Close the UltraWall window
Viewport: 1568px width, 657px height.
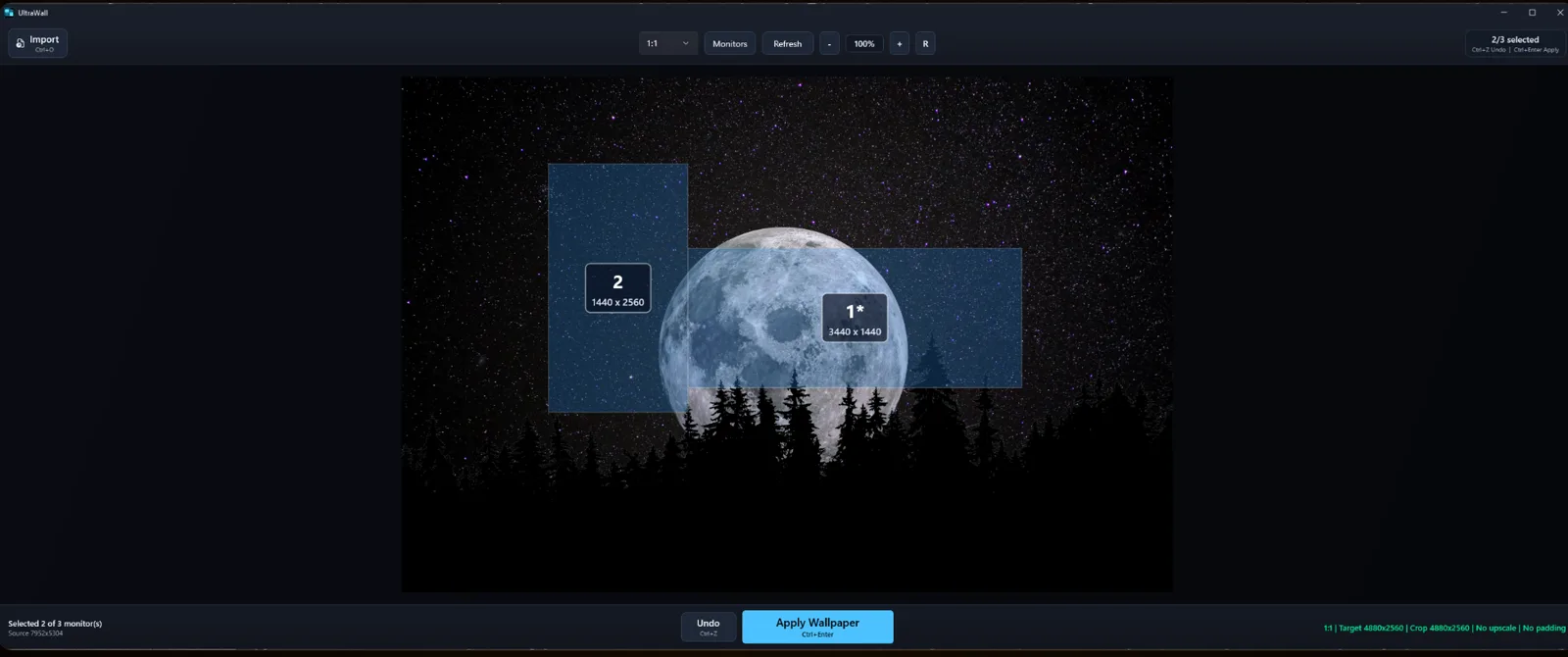(1559, 13)
